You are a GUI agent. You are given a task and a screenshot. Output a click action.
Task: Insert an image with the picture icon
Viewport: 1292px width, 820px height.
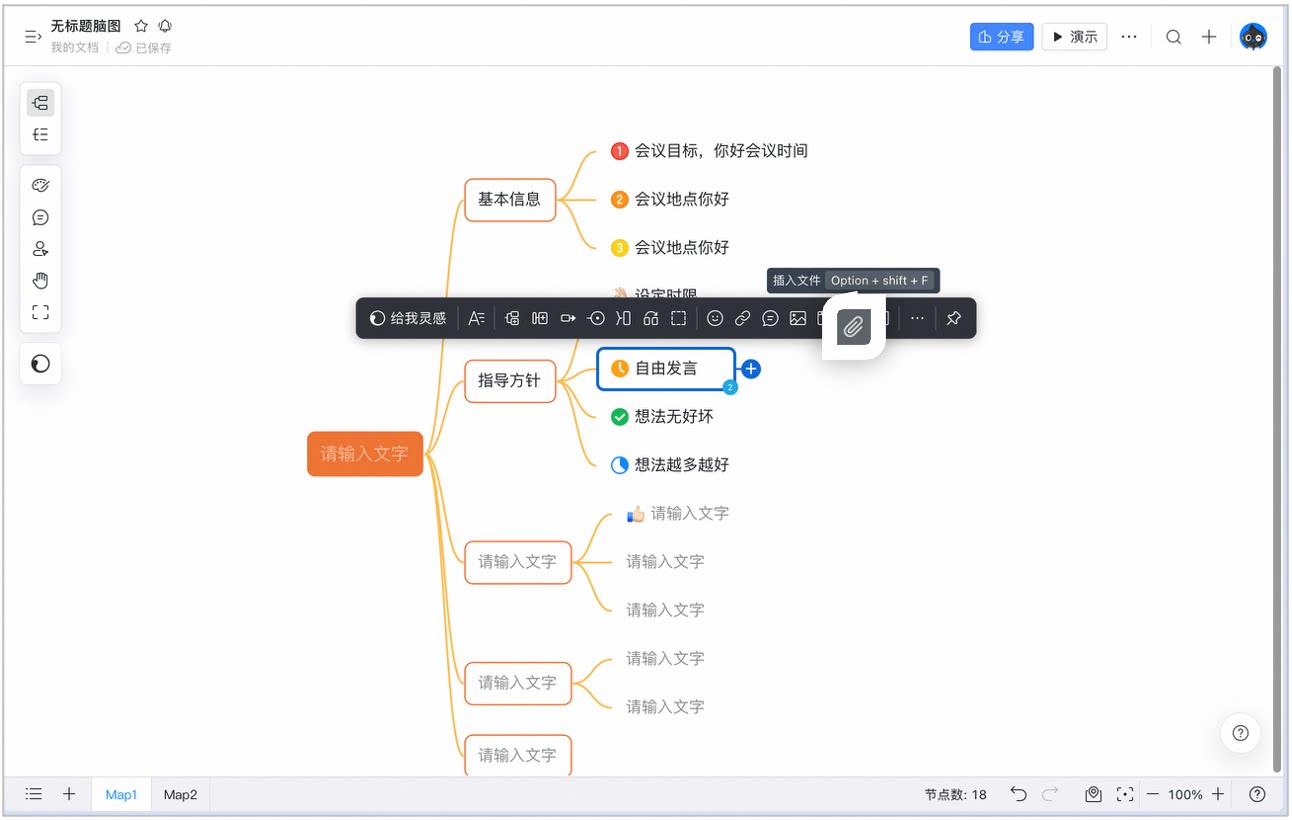798,318
